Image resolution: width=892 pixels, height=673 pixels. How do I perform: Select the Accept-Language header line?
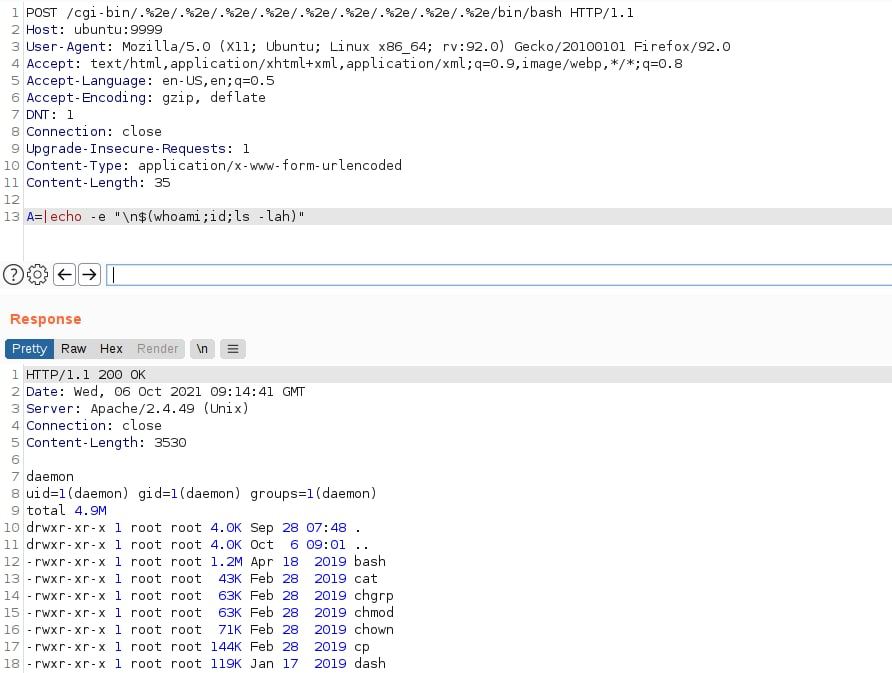pyautogui.click(x=150, y=81)
